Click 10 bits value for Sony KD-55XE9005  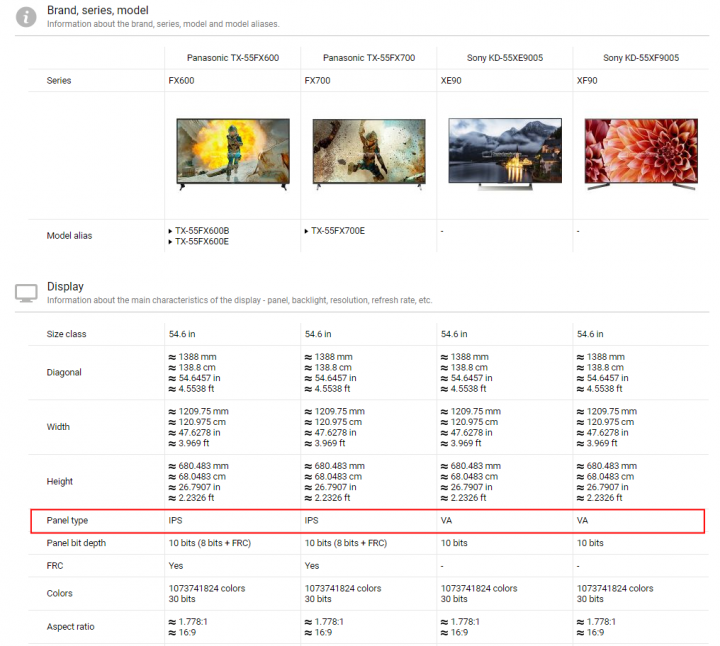point(454,543)
